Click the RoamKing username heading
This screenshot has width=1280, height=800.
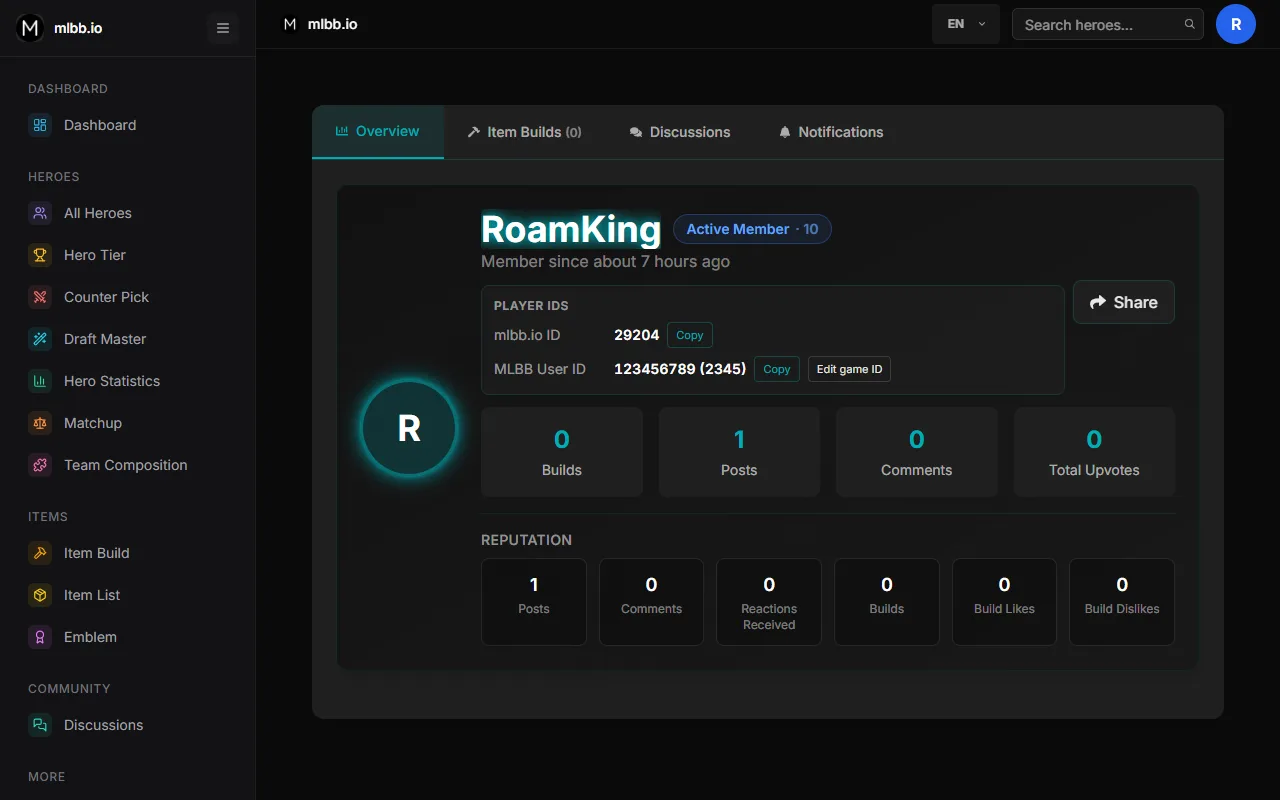tap(571, 229)
